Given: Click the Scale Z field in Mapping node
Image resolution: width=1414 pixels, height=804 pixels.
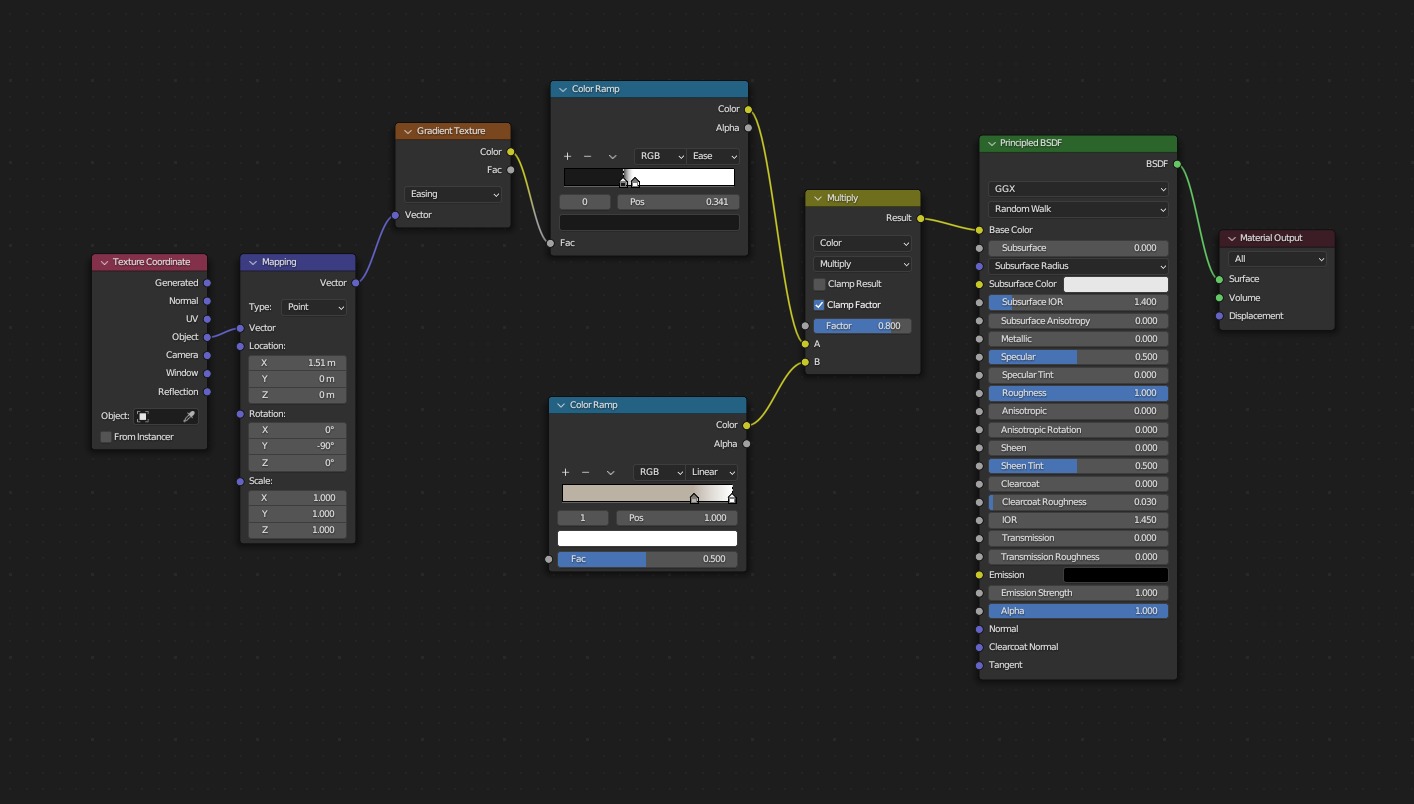Looking at the screenshot, I should (298, 530).
